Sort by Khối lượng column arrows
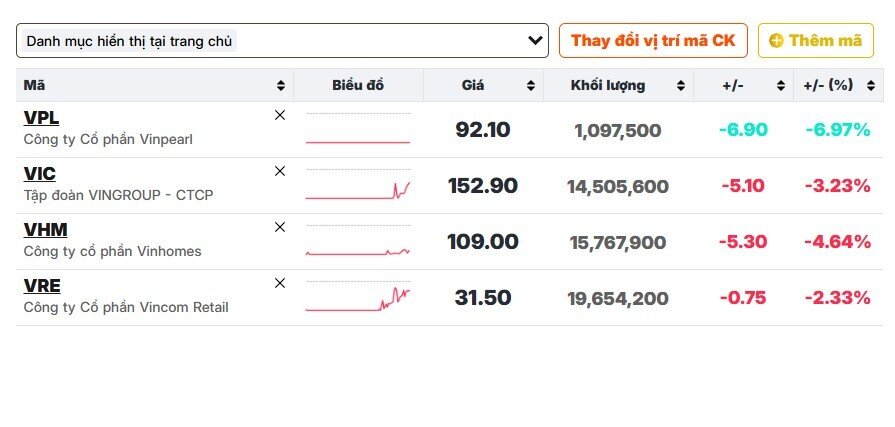Screen dimensions: 895x427 tap(681, 86)
